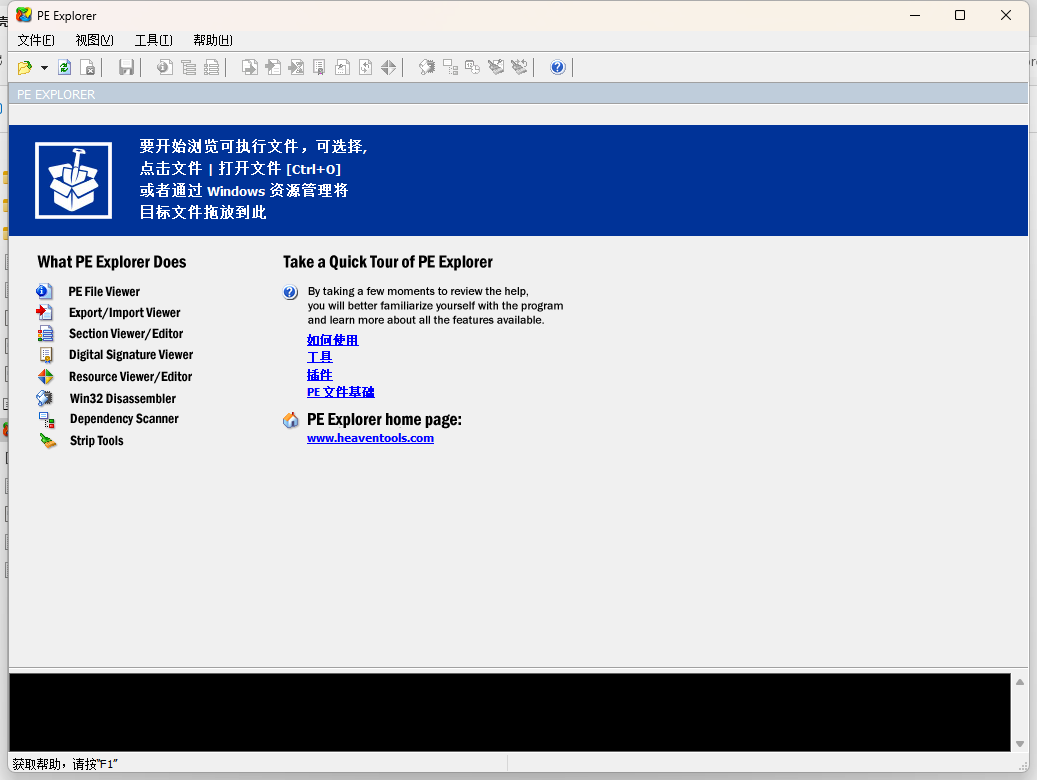
Task: Click the Export viewer toolbar icon
Action: click(x=250, y=67)
